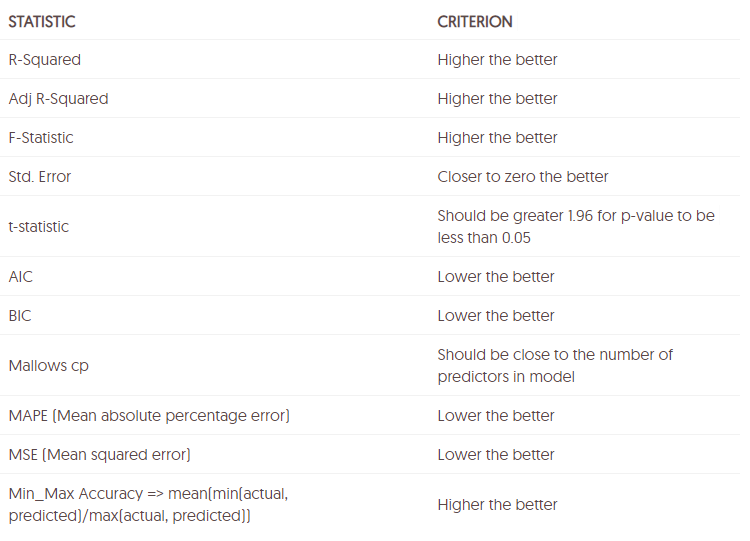
Task: Click MSE (Mean squared error) text
Action: click(x=99, y=455)
